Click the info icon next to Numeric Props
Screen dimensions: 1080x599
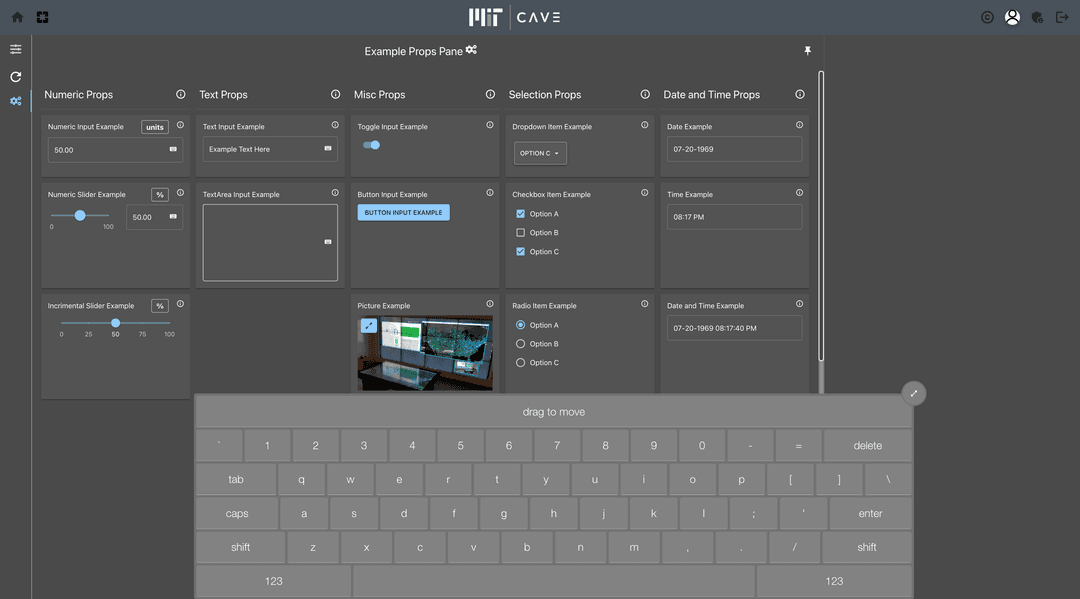pos(181,94)
